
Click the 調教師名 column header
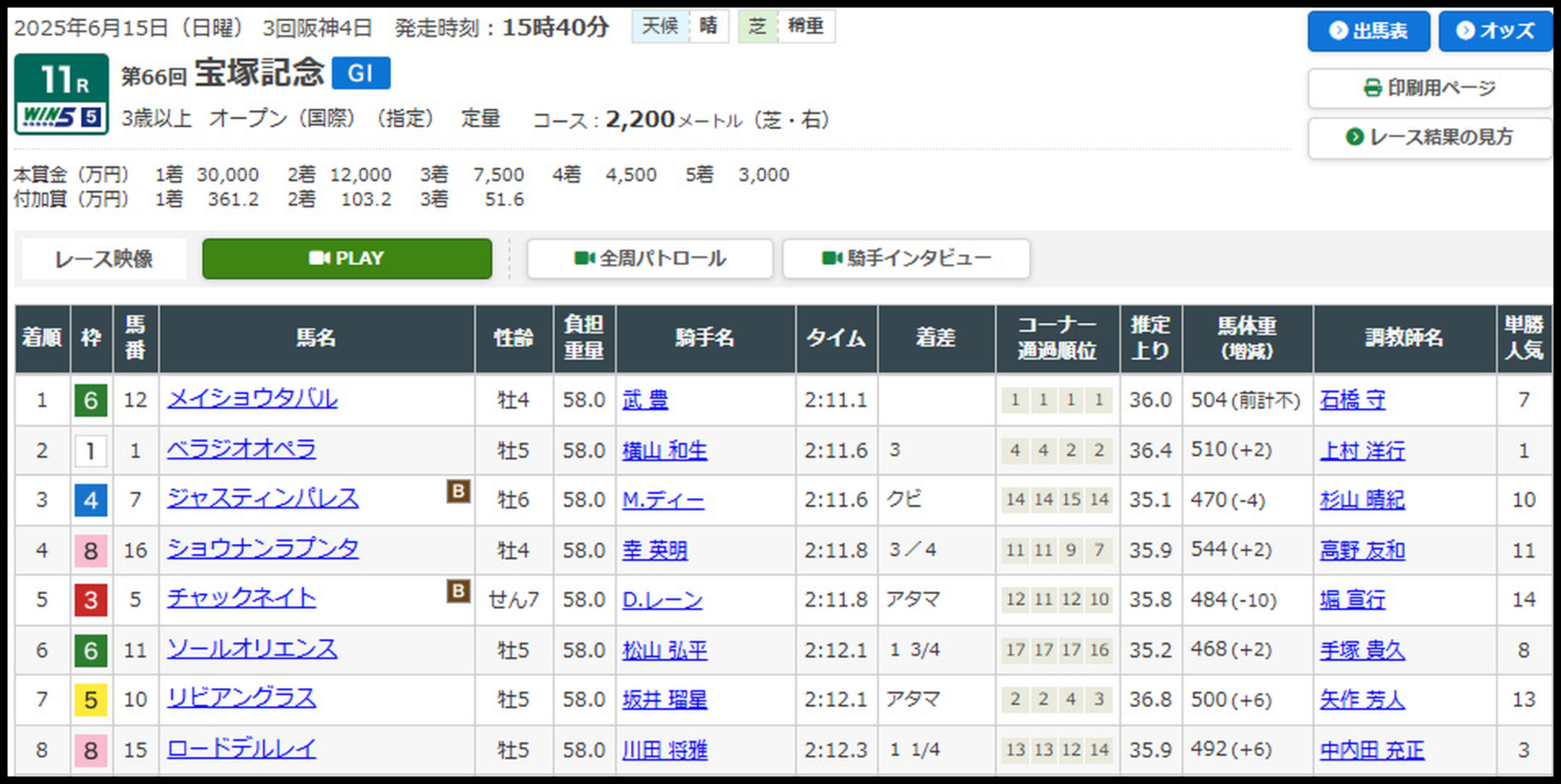coord(1405,339)
